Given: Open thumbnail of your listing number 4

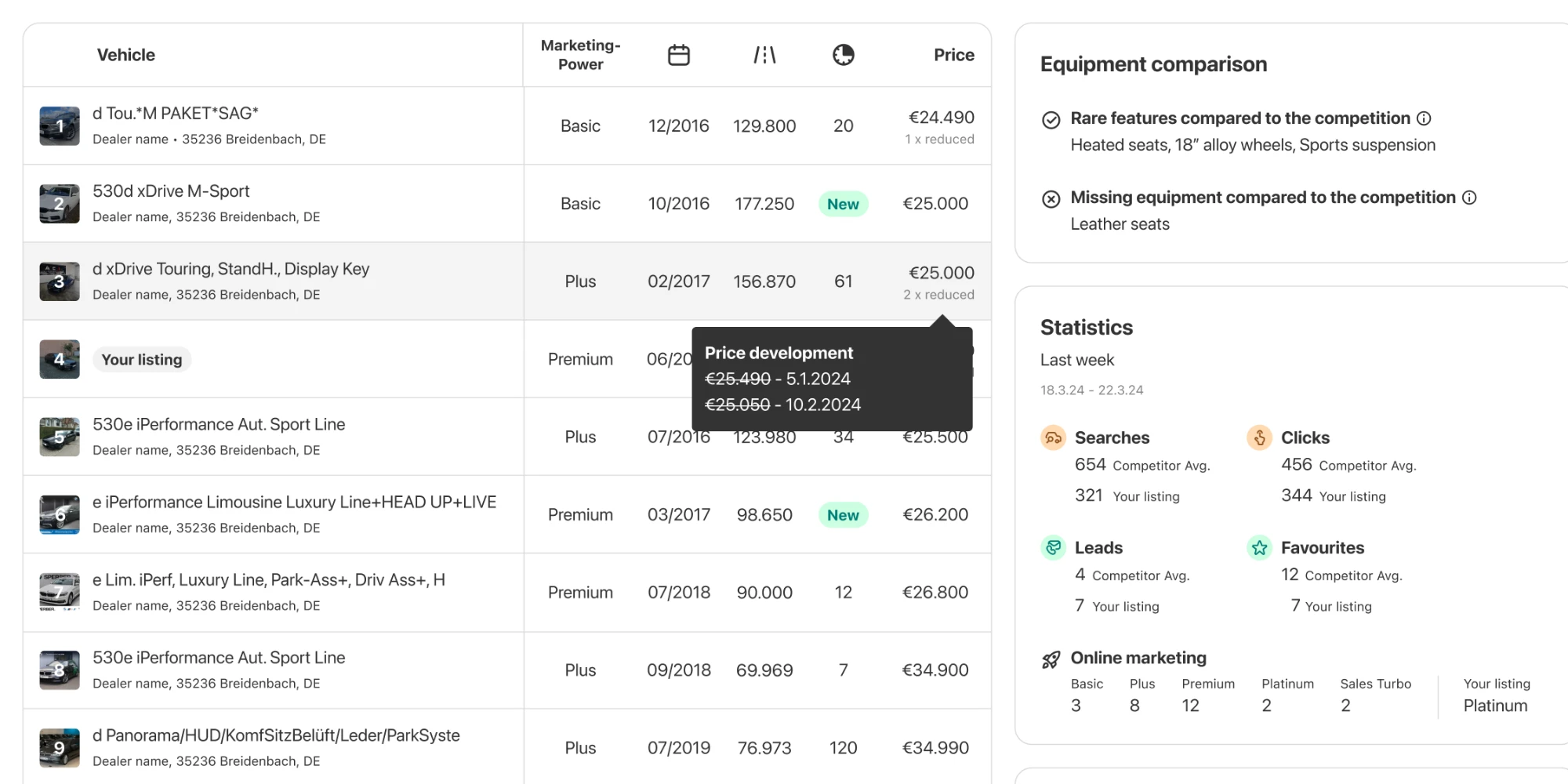Looking at the screenshot, I should pos(60,359).
